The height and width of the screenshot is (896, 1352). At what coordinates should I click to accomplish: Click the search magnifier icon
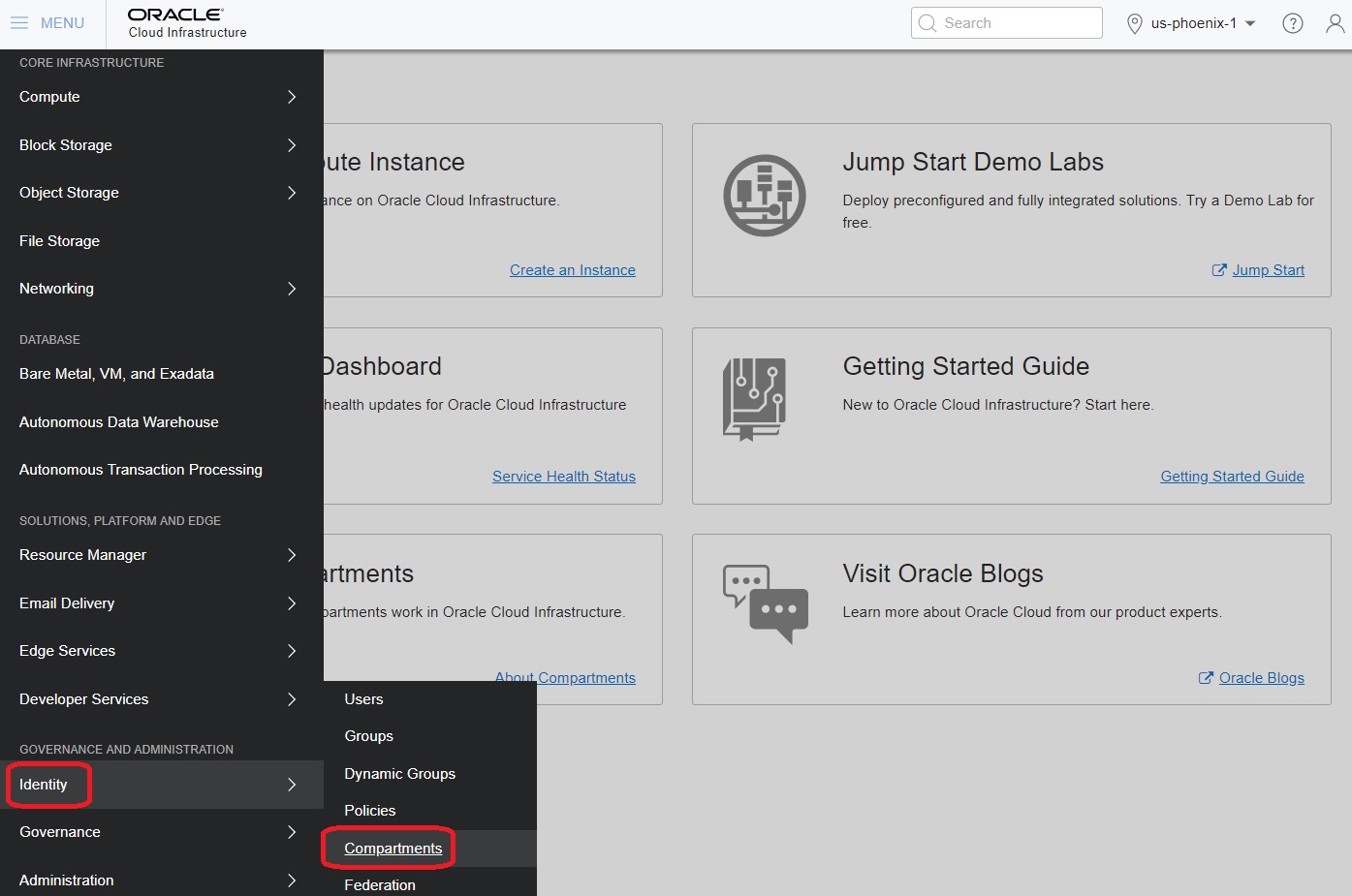928,23
